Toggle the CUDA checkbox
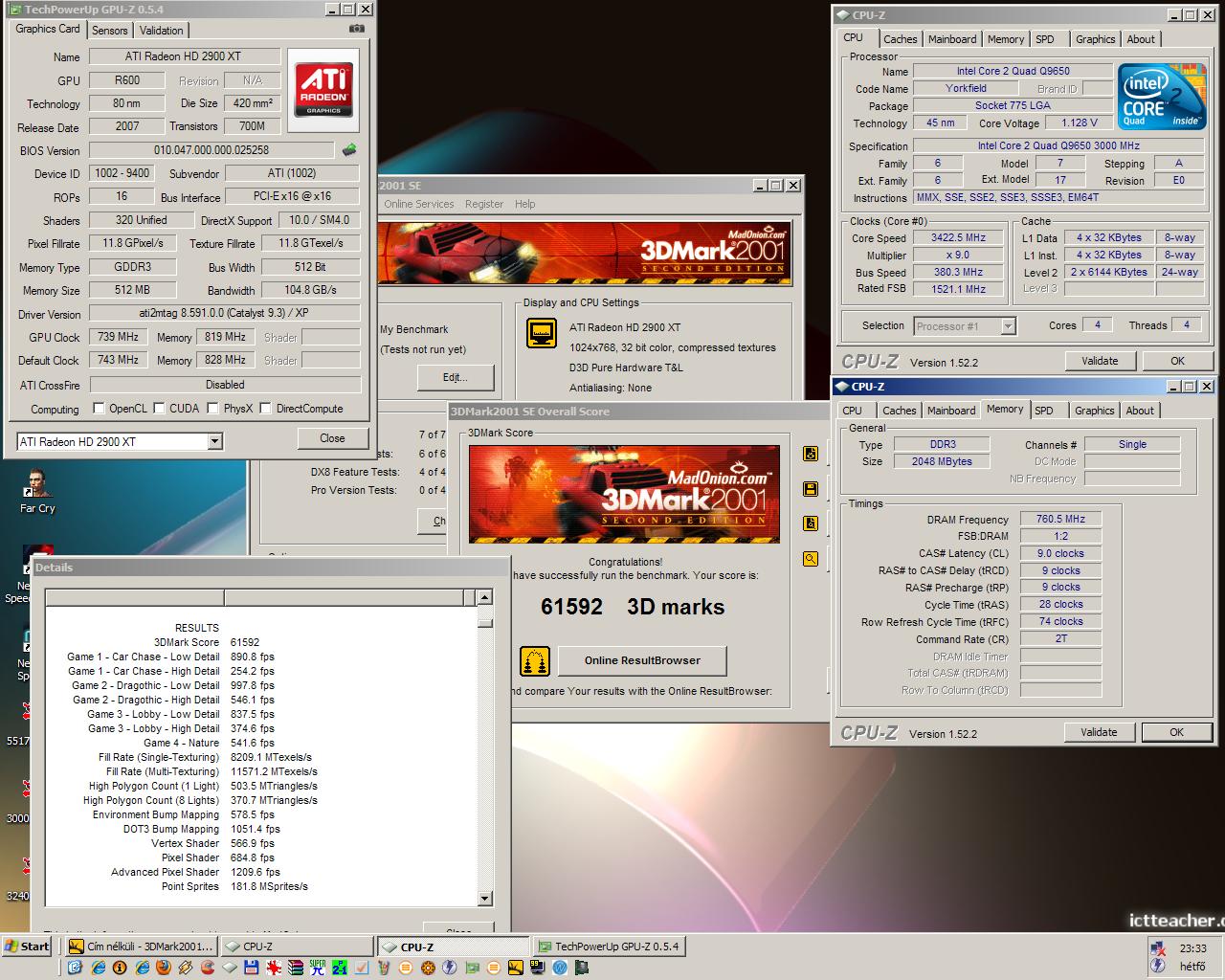The image size is (1225, 980). [x=159, y=409]
